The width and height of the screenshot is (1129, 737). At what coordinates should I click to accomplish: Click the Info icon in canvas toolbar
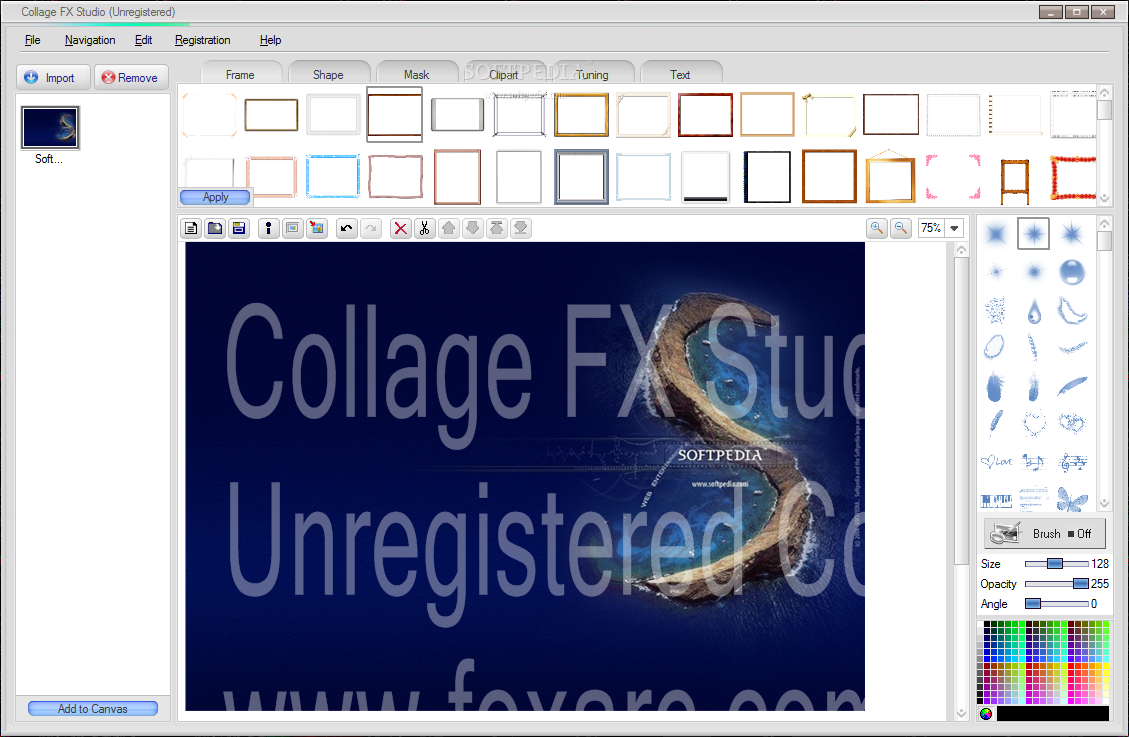[x=269, y=228]
